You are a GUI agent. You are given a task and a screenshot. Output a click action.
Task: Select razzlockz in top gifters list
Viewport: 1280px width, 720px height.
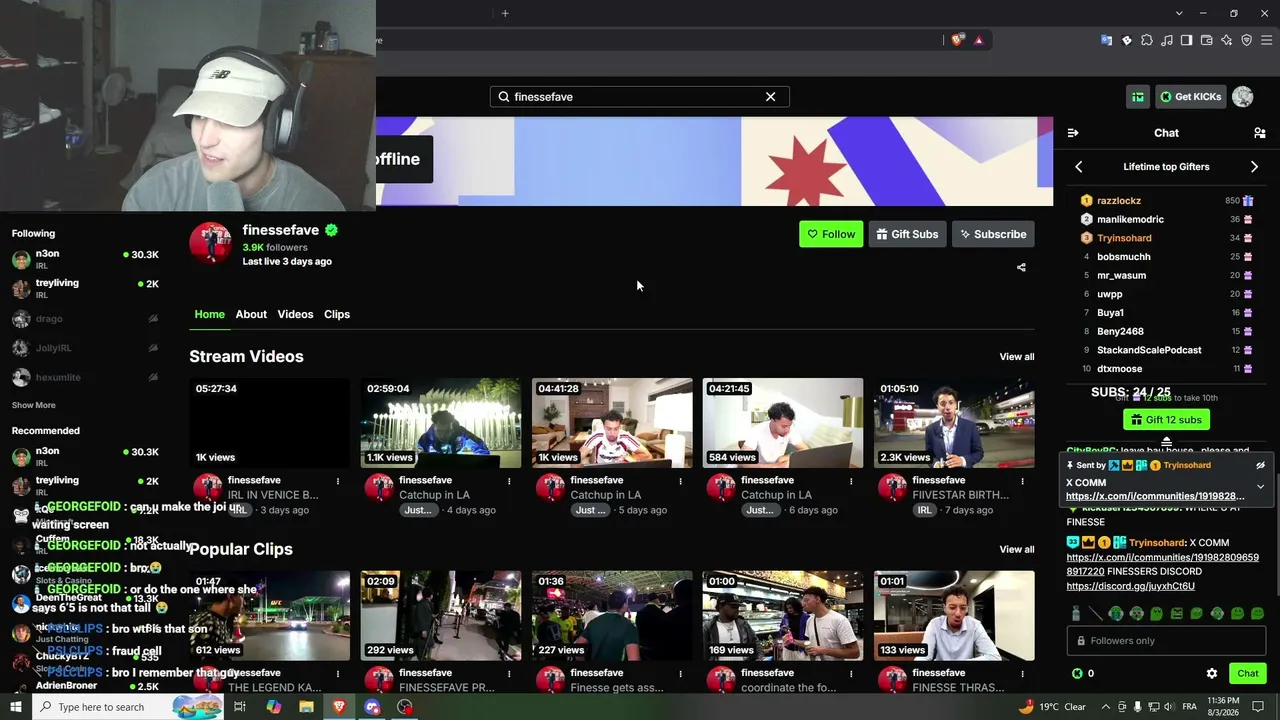pos(1119,201)
